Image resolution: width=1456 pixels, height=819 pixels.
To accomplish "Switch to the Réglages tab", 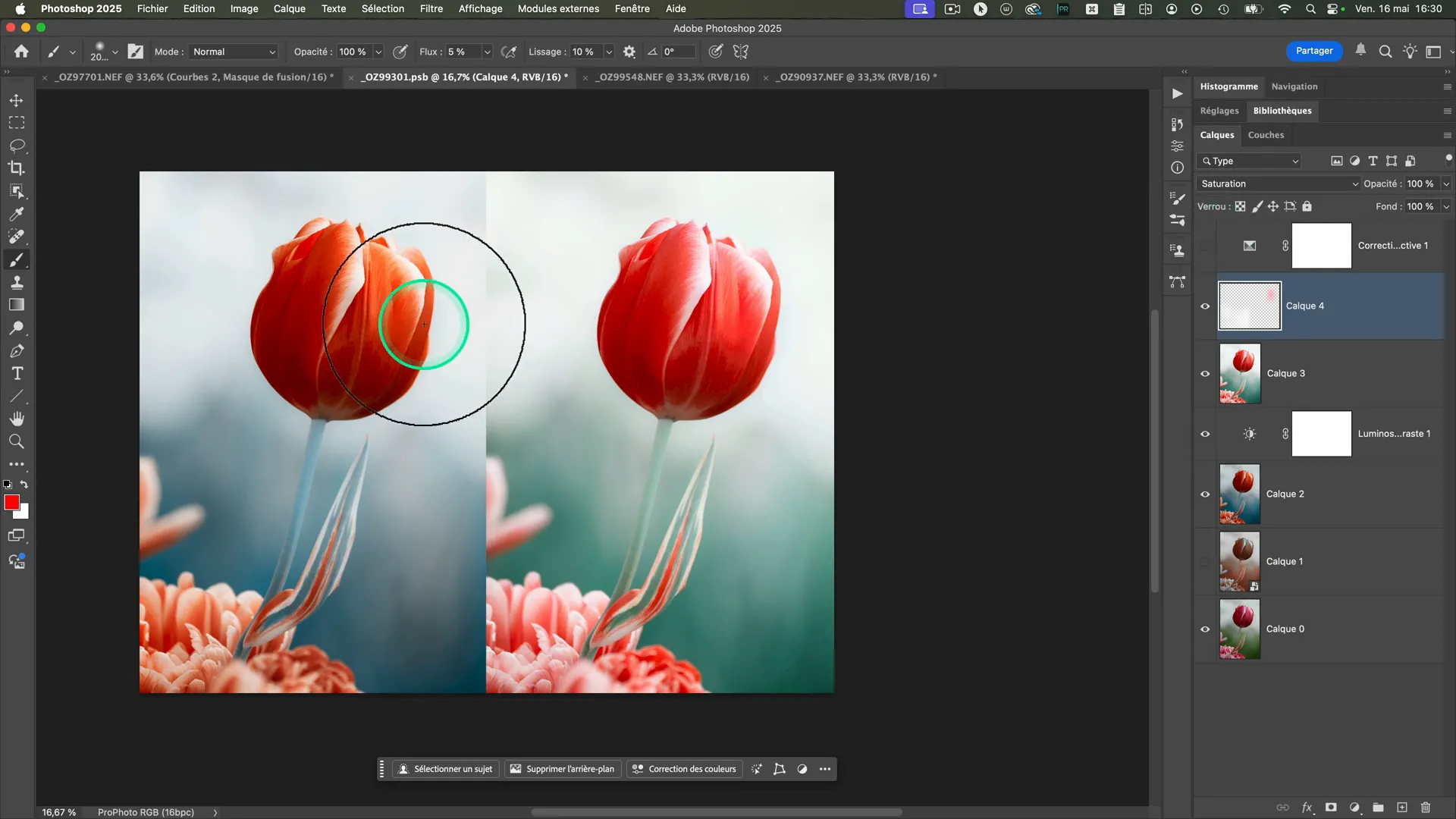I will 1219,111.
